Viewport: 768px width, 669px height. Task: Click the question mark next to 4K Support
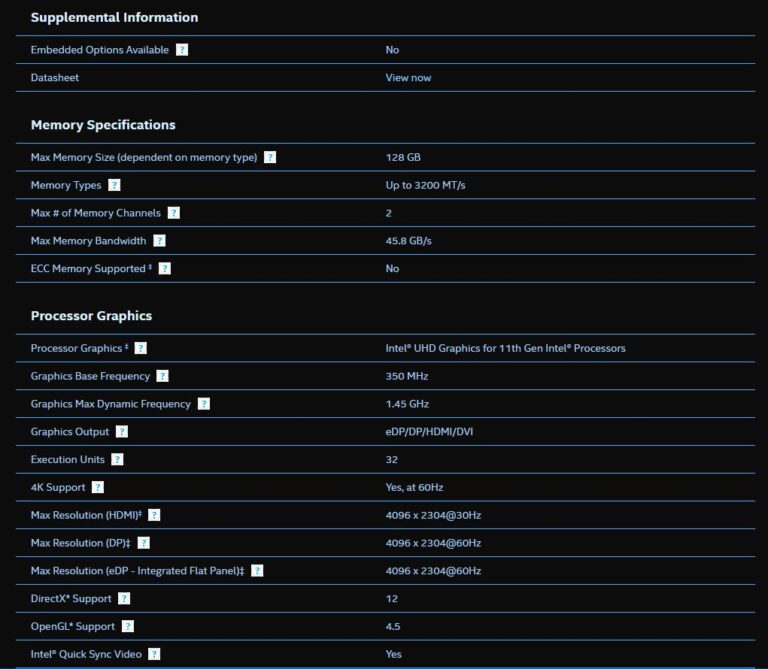[97, 487]
